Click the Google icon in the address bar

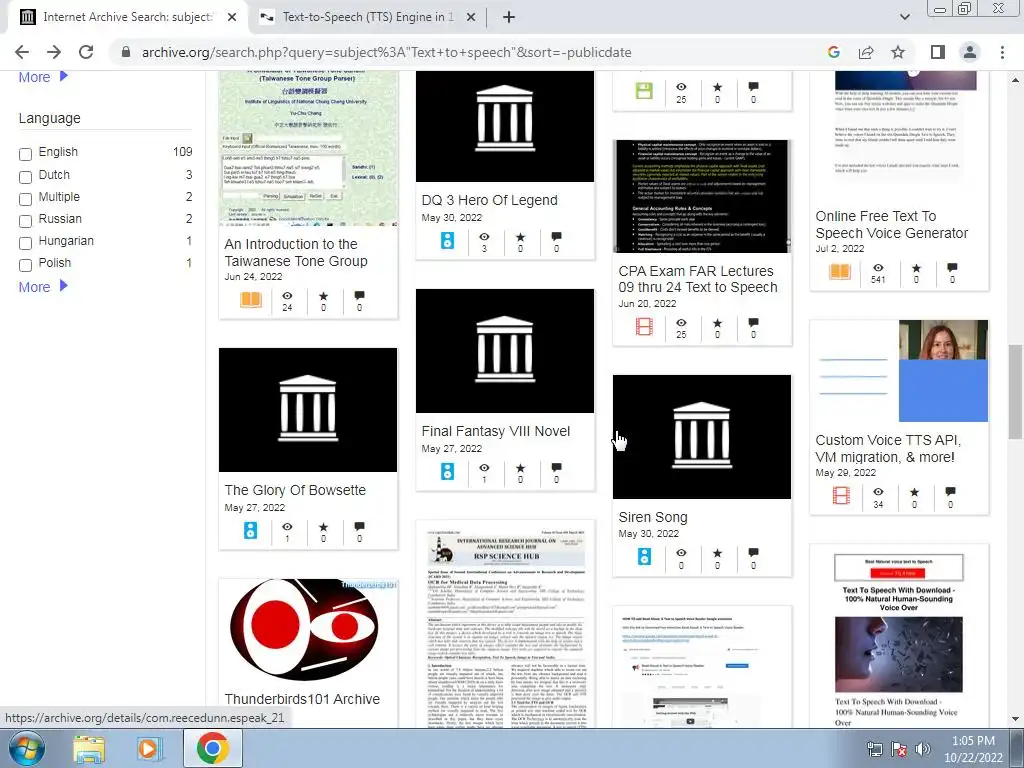[x=834, y=52]
